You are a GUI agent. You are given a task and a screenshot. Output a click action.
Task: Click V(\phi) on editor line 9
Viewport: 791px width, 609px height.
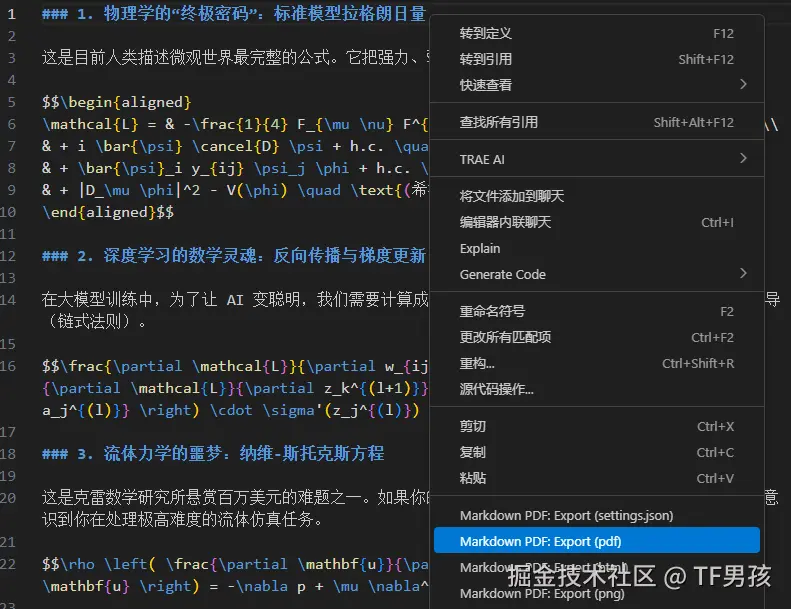coord(257,190)
